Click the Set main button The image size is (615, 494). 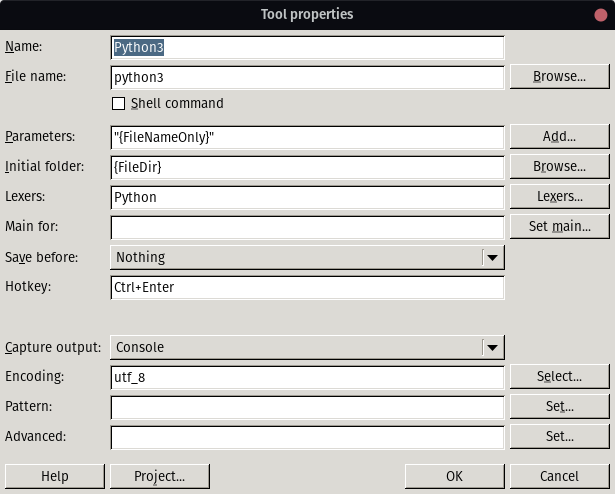(x=558, y=226)
